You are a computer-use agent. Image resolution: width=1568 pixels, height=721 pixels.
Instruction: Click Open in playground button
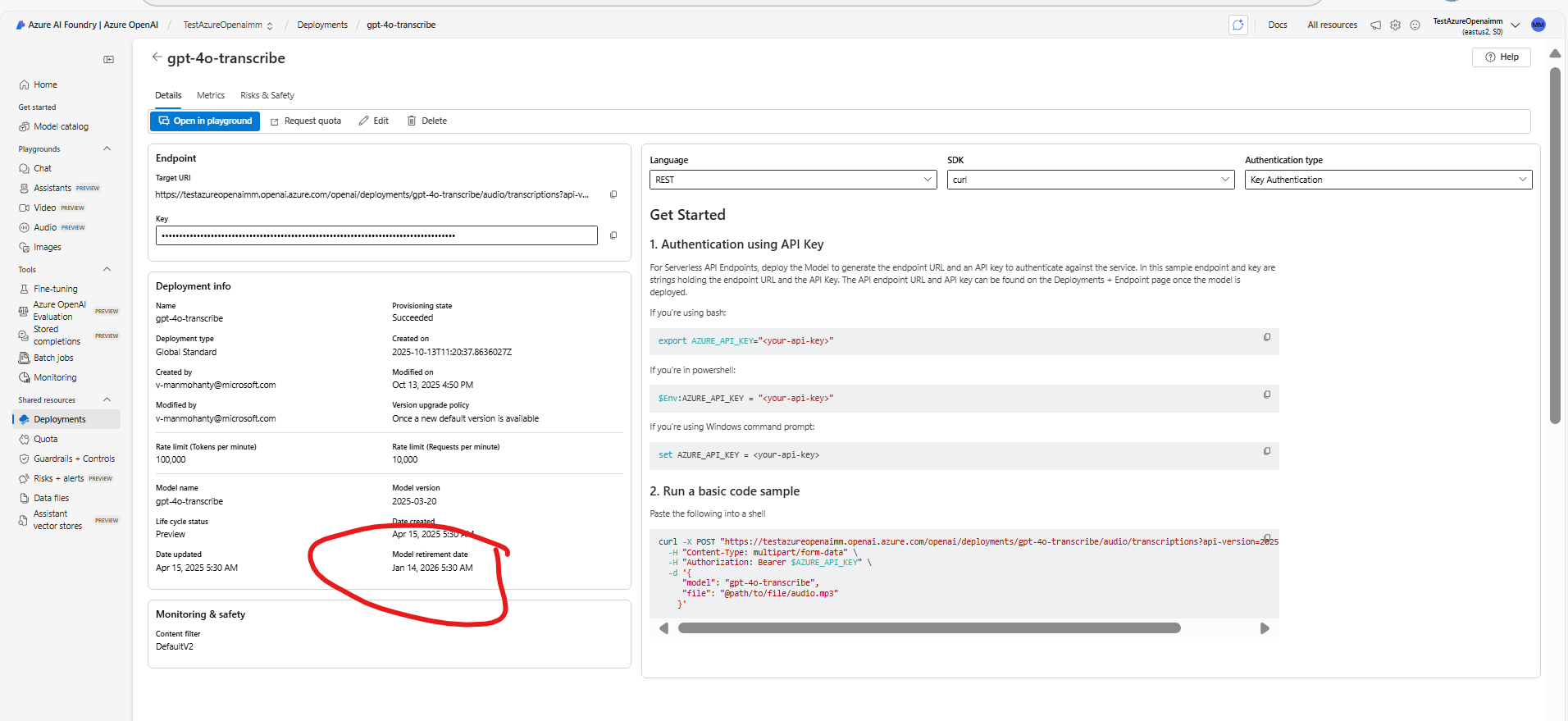point(205,121)
